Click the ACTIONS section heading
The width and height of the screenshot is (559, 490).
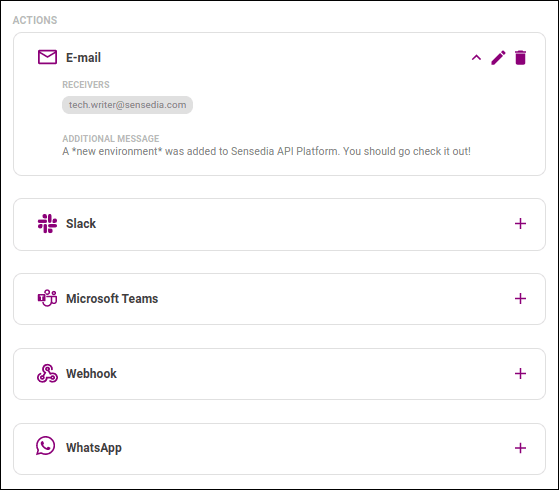[x=35, y=20]
